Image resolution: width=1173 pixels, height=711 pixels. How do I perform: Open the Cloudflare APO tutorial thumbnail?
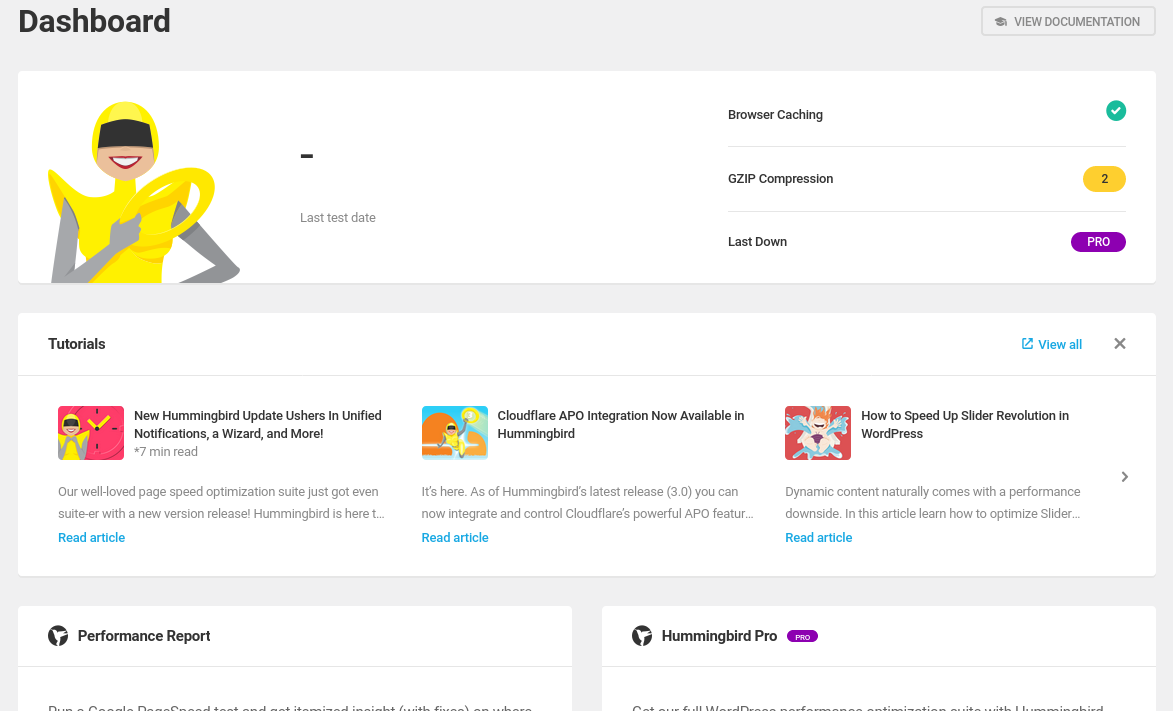(454, 433)
